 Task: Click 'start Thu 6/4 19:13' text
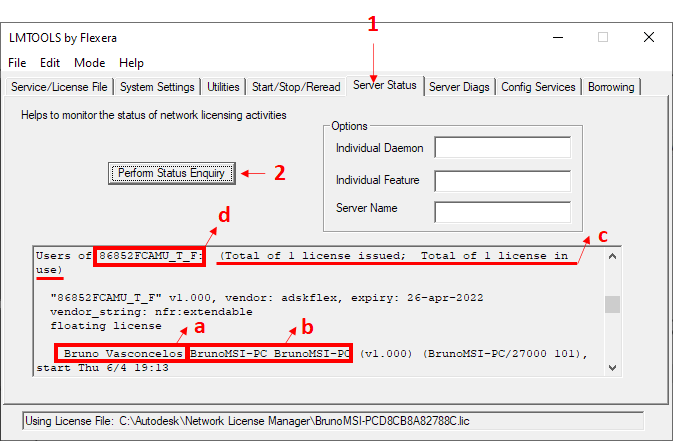103,368
